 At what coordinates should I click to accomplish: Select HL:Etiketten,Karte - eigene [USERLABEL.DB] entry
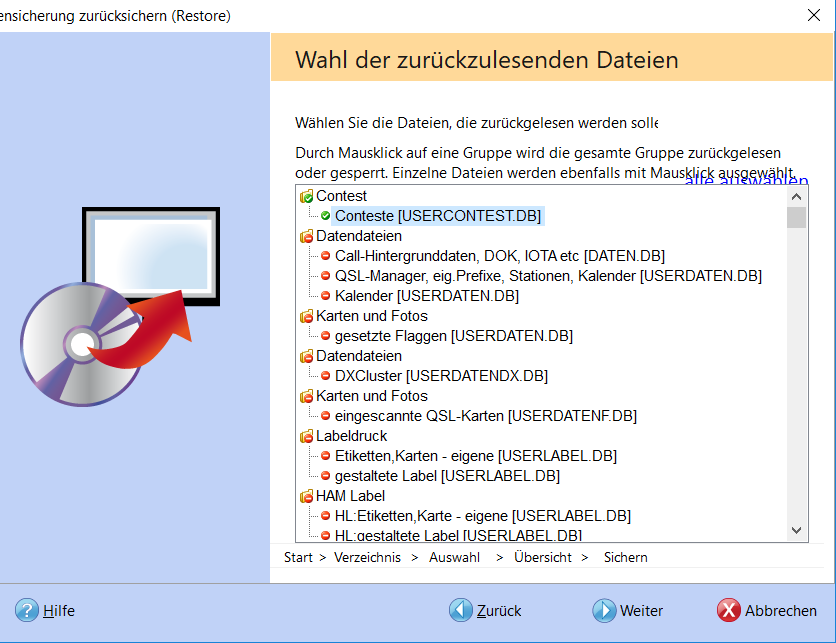[483, 516]
